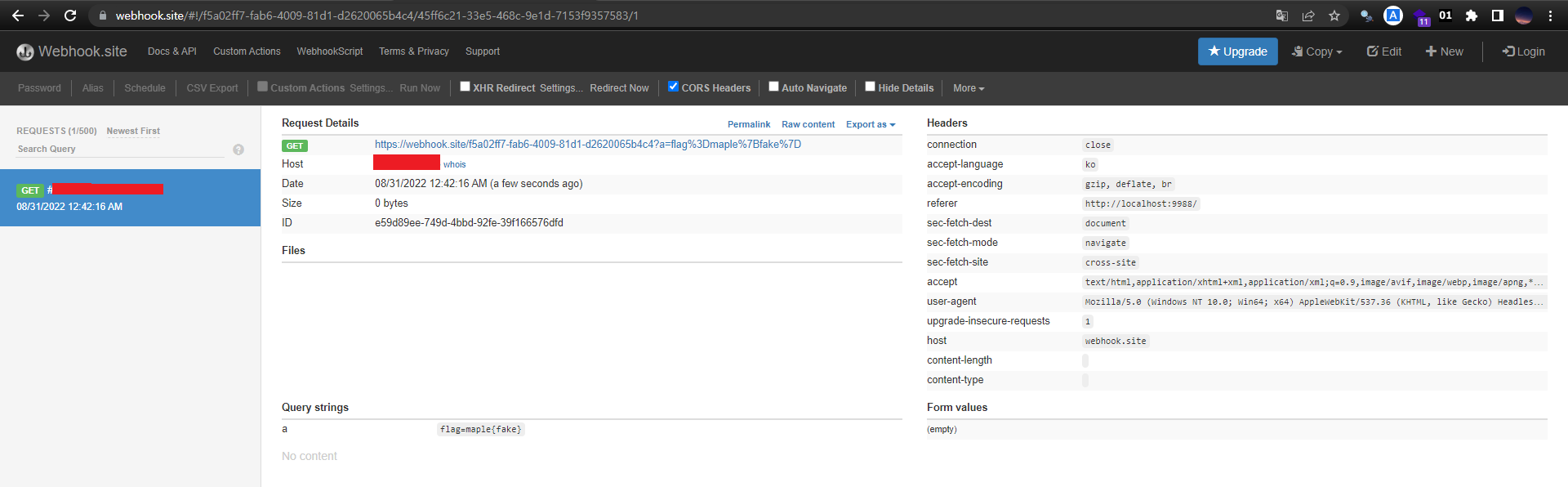This screenshot has height=487, width=1568.
Task: Click the Alias toolbar option
Action: [93, 88]
